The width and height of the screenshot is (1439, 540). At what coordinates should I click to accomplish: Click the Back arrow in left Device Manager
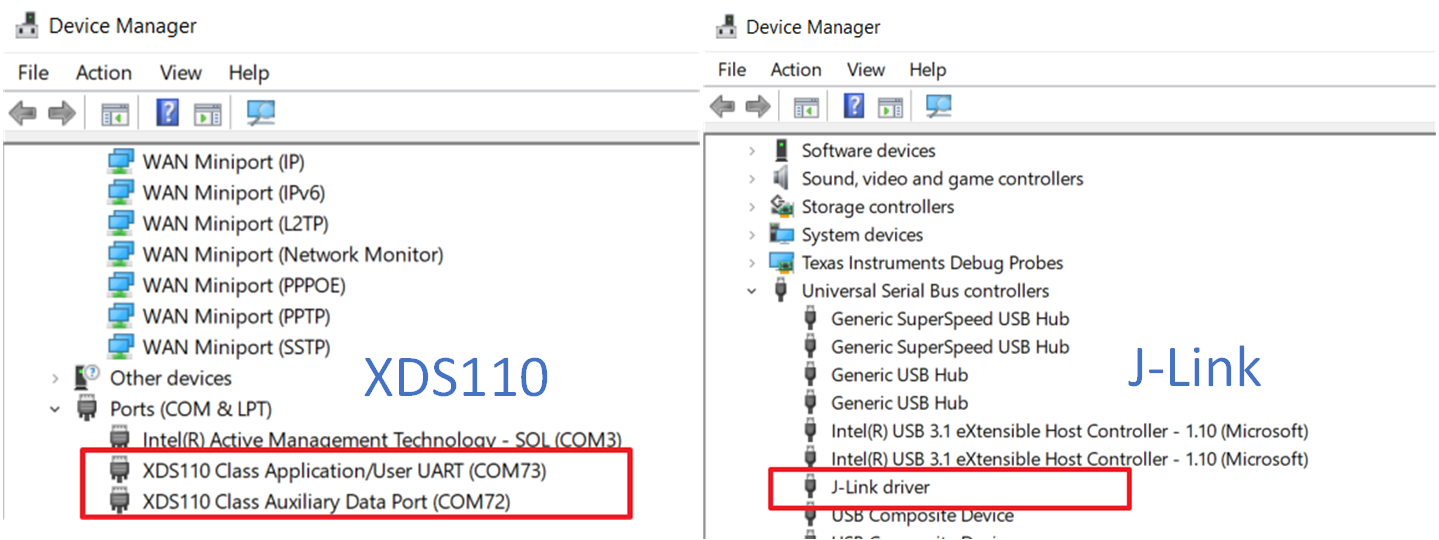point(22,114)
